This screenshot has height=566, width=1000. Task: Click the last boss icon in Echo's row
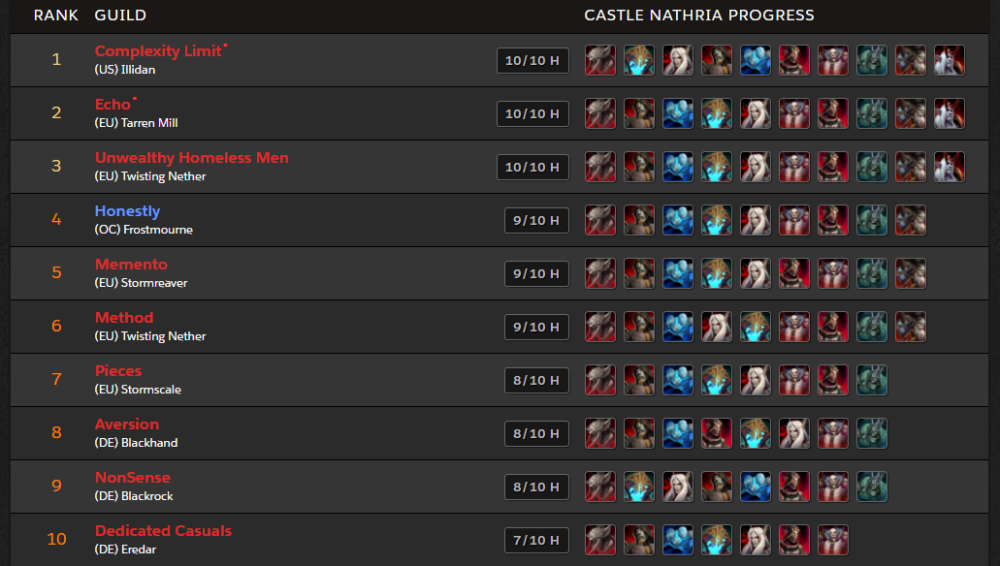949,114
